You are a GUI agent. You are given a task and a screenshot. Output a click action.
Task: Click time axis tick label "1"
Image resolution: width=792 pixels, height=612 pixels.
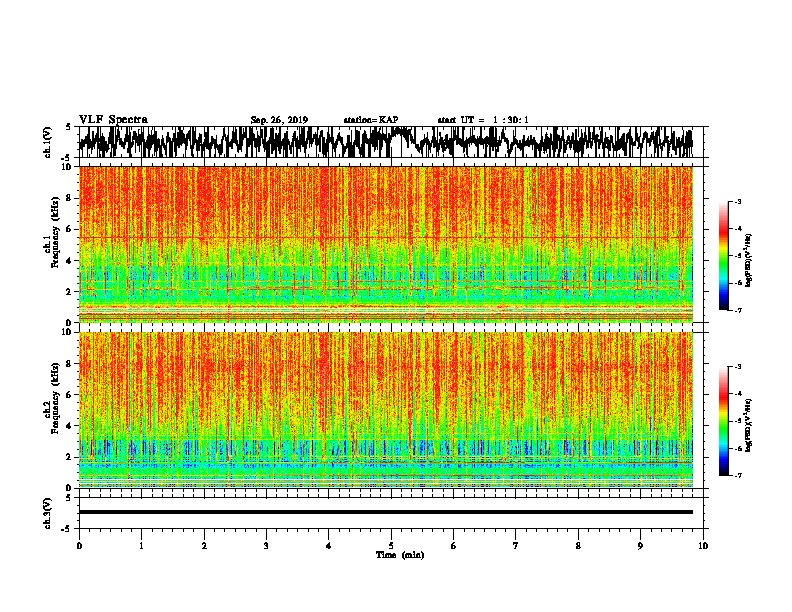pyautogui.click(x=141, y=546)
